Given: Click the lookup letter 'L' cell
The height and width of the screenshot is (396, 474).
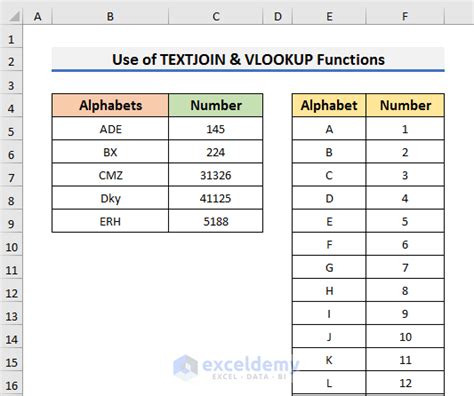Looking at the screenshot, I should pyautogui.click(x=329, y=383).
